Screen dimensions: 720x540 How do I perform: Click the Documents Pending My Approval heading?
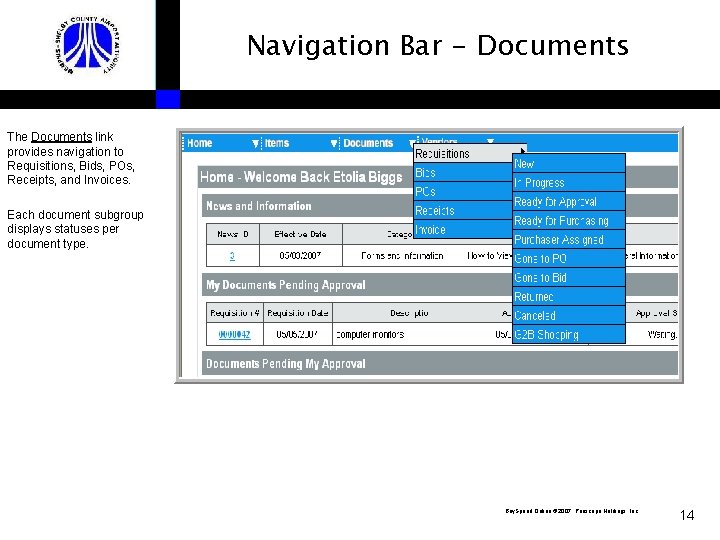click(286, 364)
